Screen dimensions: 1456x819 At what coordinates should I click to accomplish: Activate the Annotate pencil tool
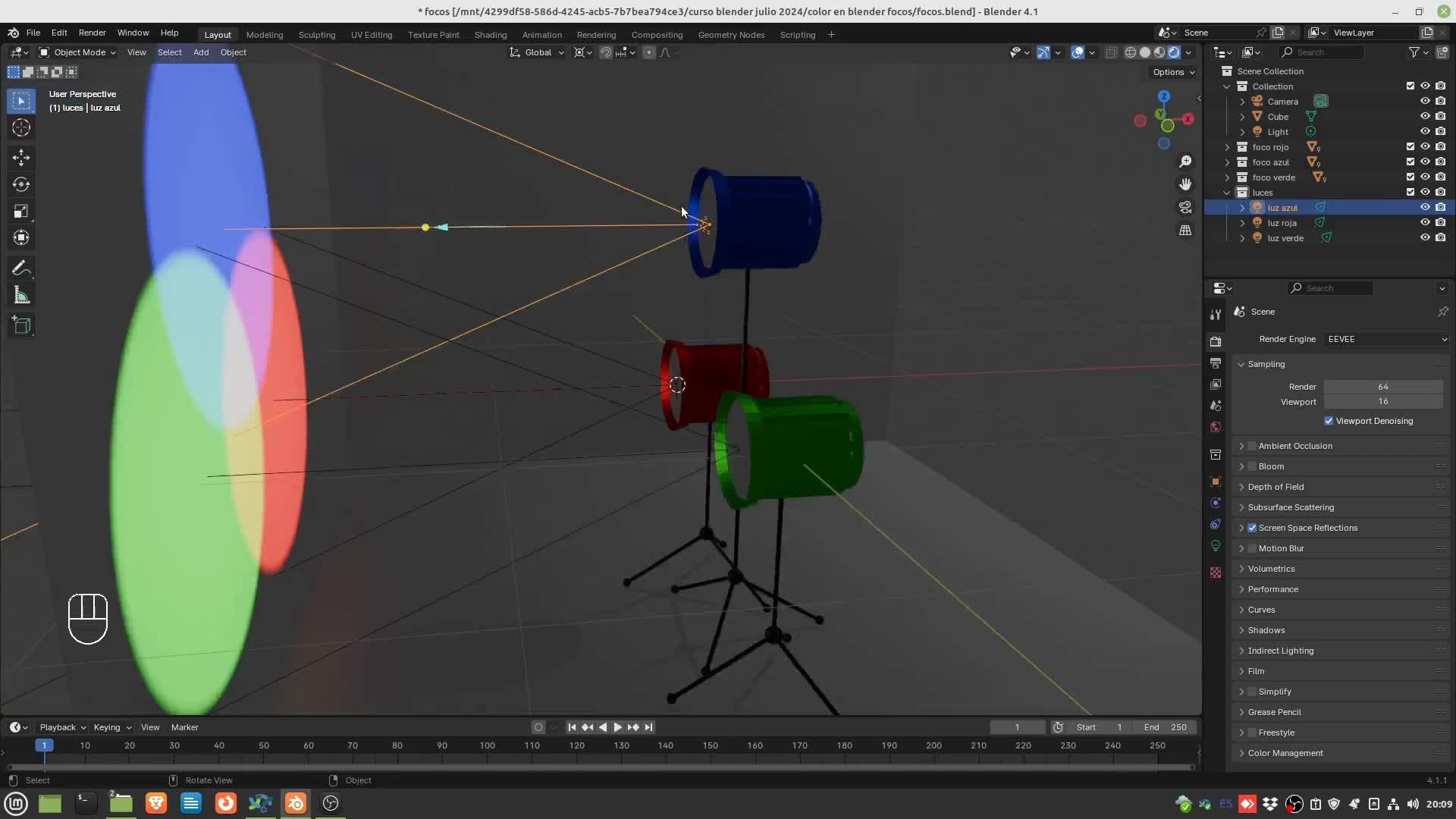pos(21,268)
